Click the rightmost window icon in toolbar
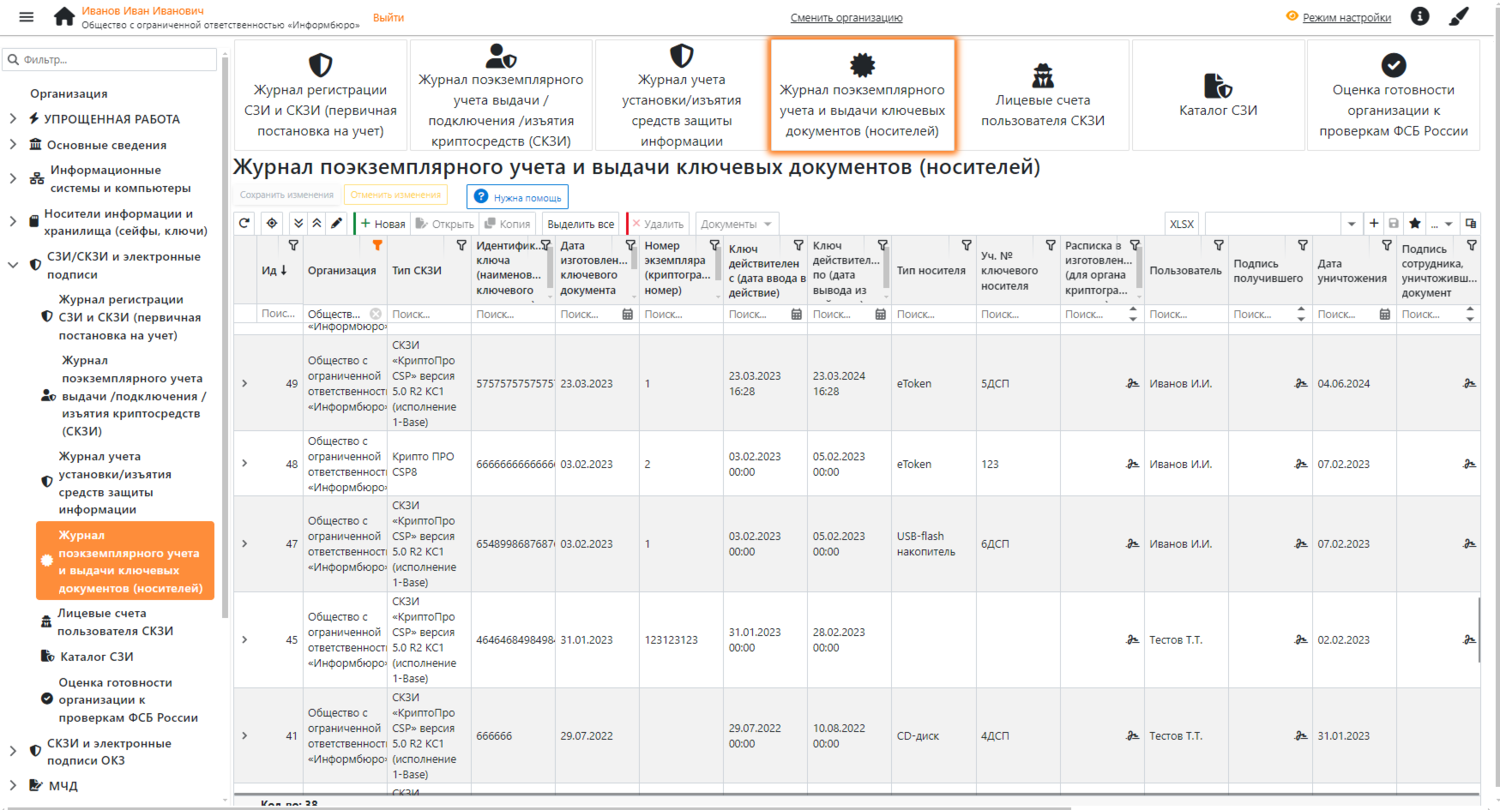This screenshot has width=1500, height=810. click(x=1470, y=224)
